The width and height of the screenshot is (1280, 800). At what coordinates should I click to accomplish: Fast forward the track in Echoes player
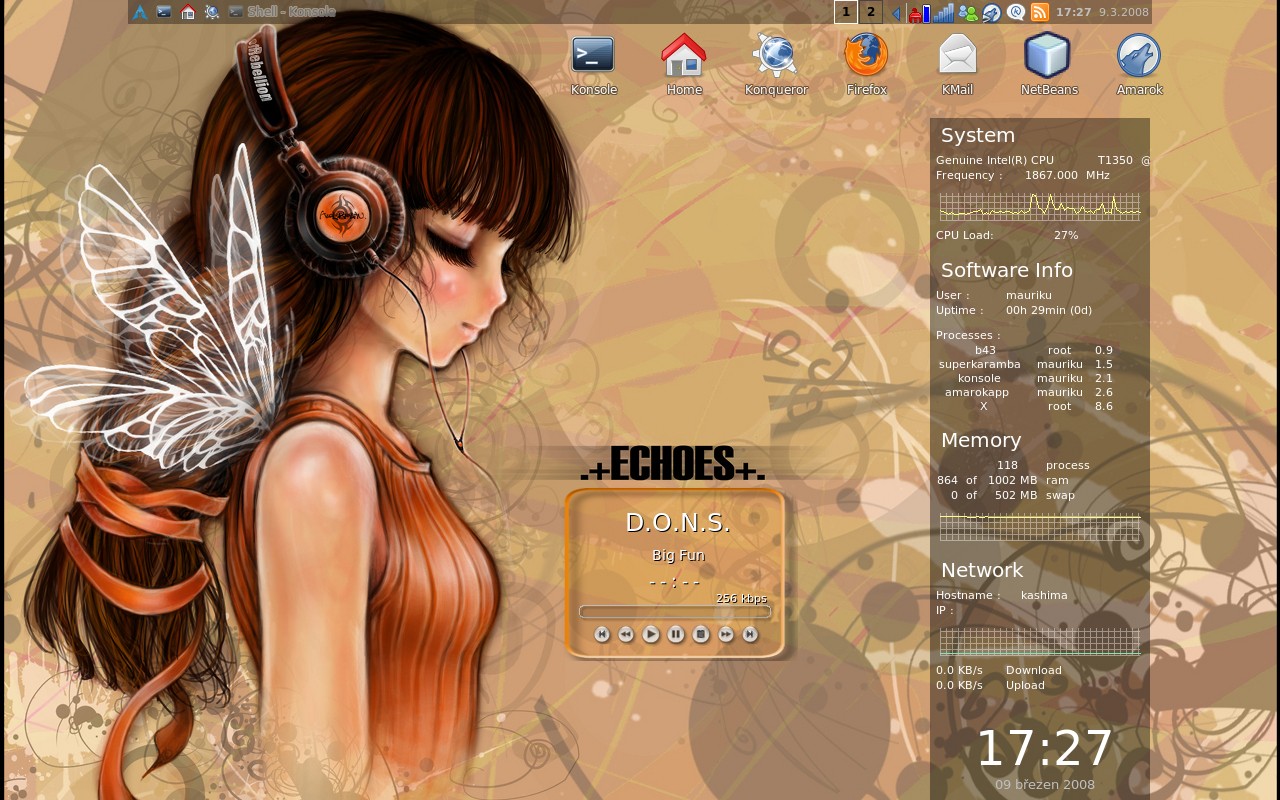(726, 634)
